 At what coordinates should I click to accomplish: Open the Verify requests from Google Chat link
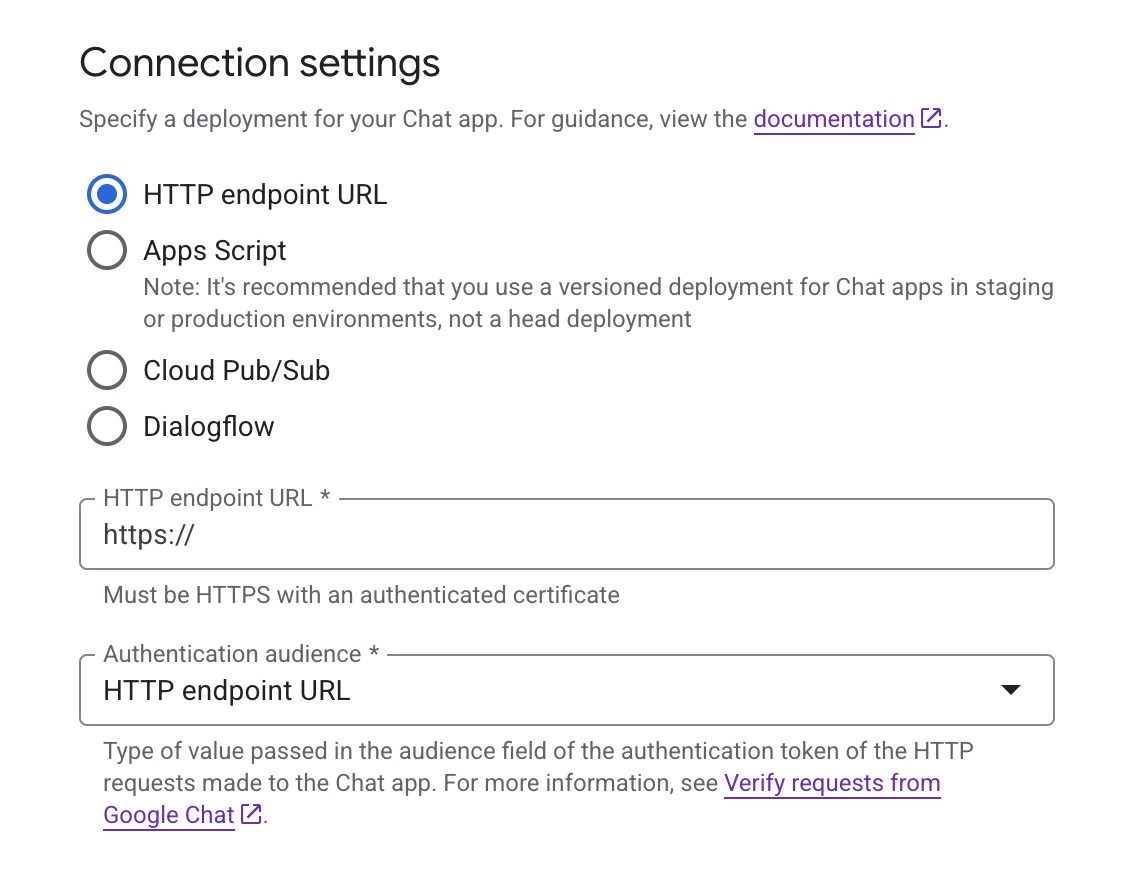(832, 783)
